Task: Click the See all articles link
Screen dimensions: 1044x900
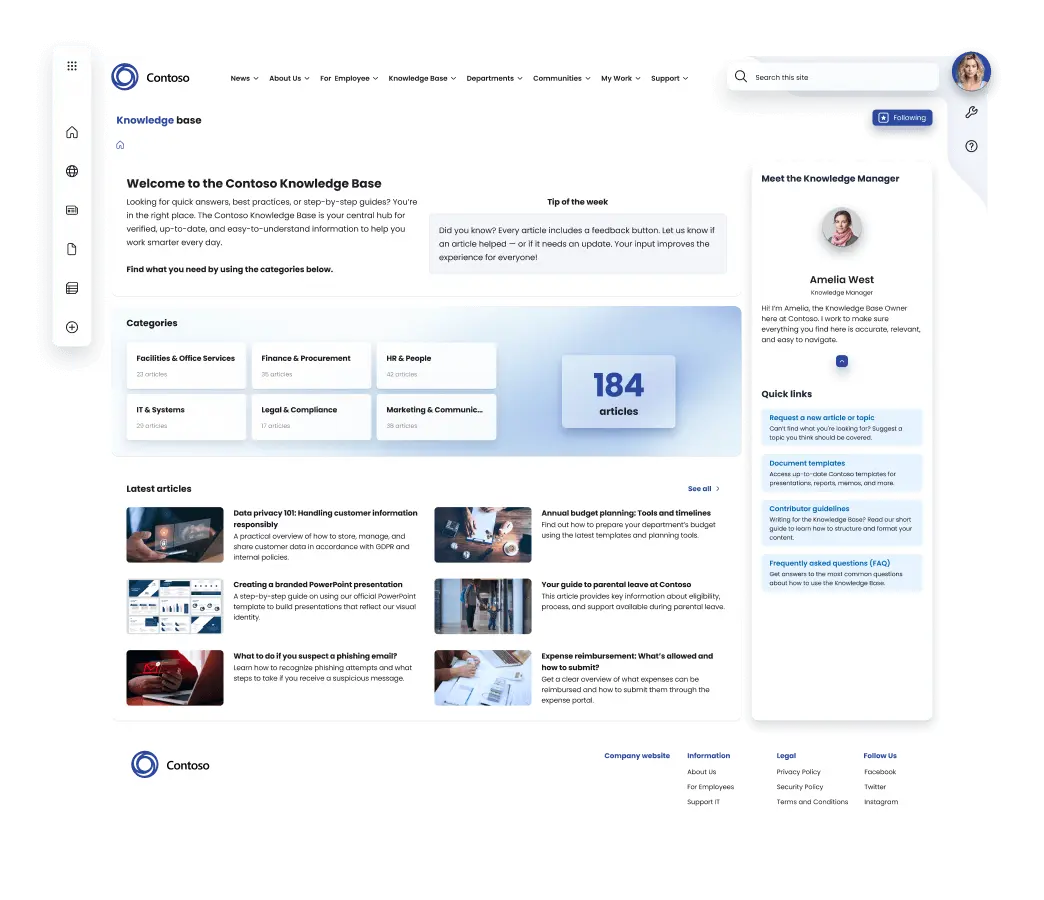Action: 703,489
